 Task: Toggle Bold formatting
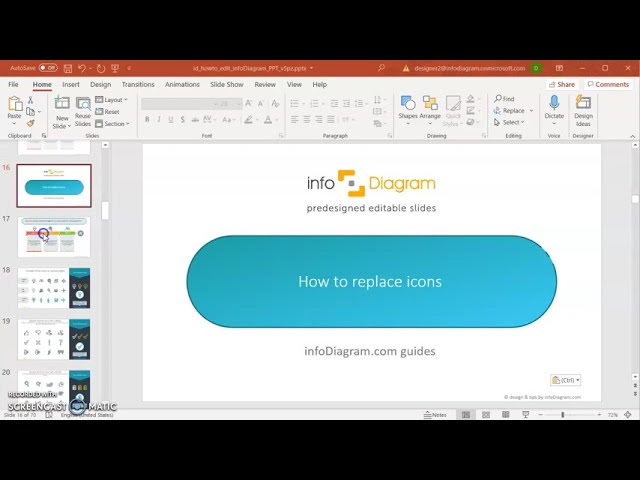coord(147,119)
